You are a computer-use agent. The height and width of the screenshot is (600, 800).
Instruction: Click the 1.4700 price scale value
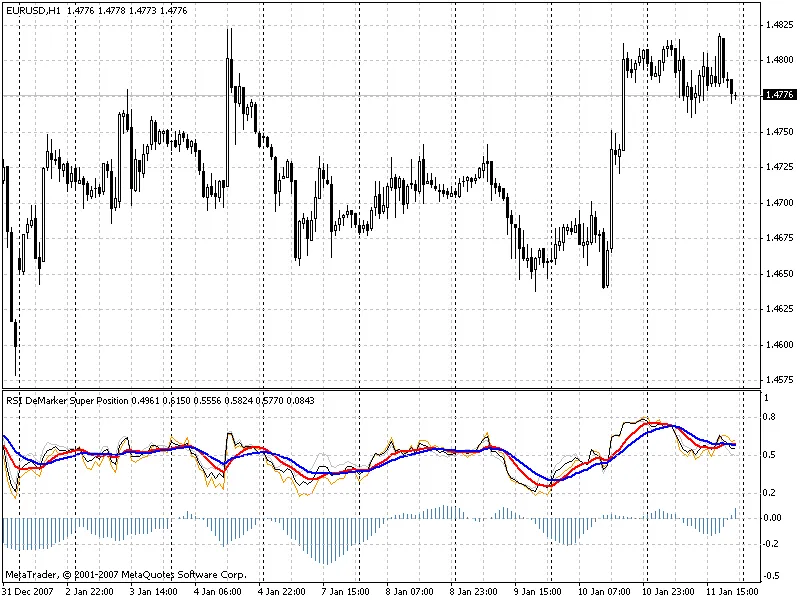(x=776, y=203)
